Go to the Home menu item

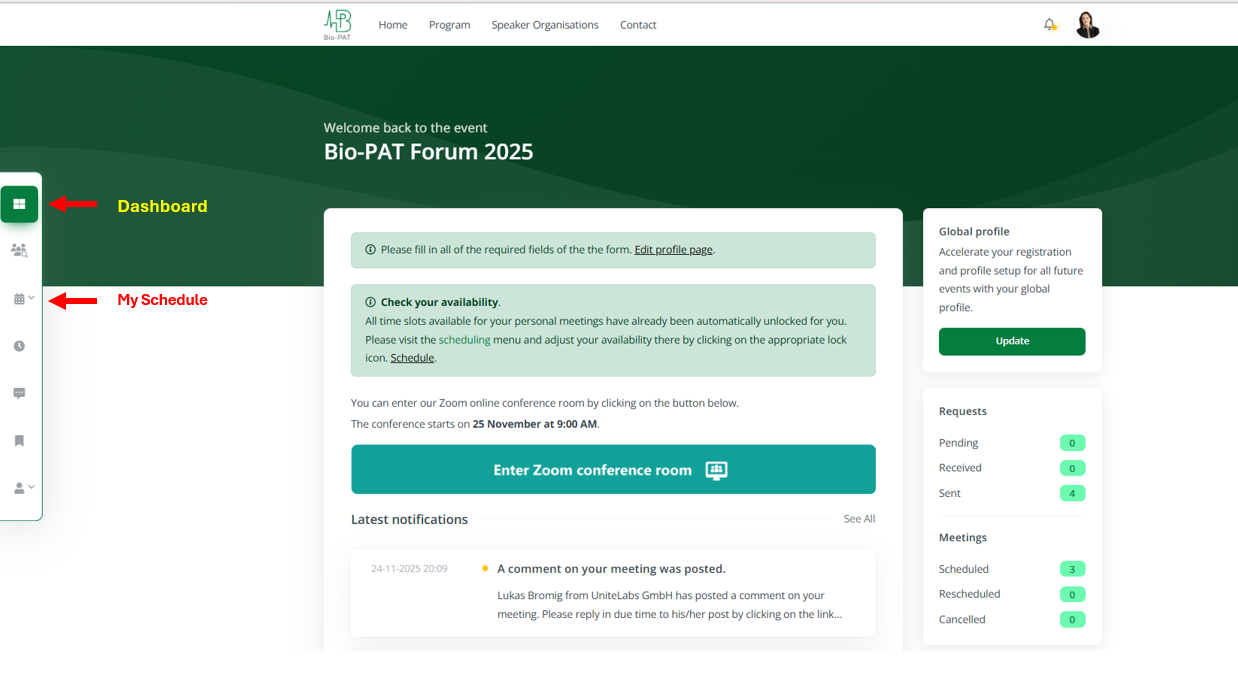[392, 25]
